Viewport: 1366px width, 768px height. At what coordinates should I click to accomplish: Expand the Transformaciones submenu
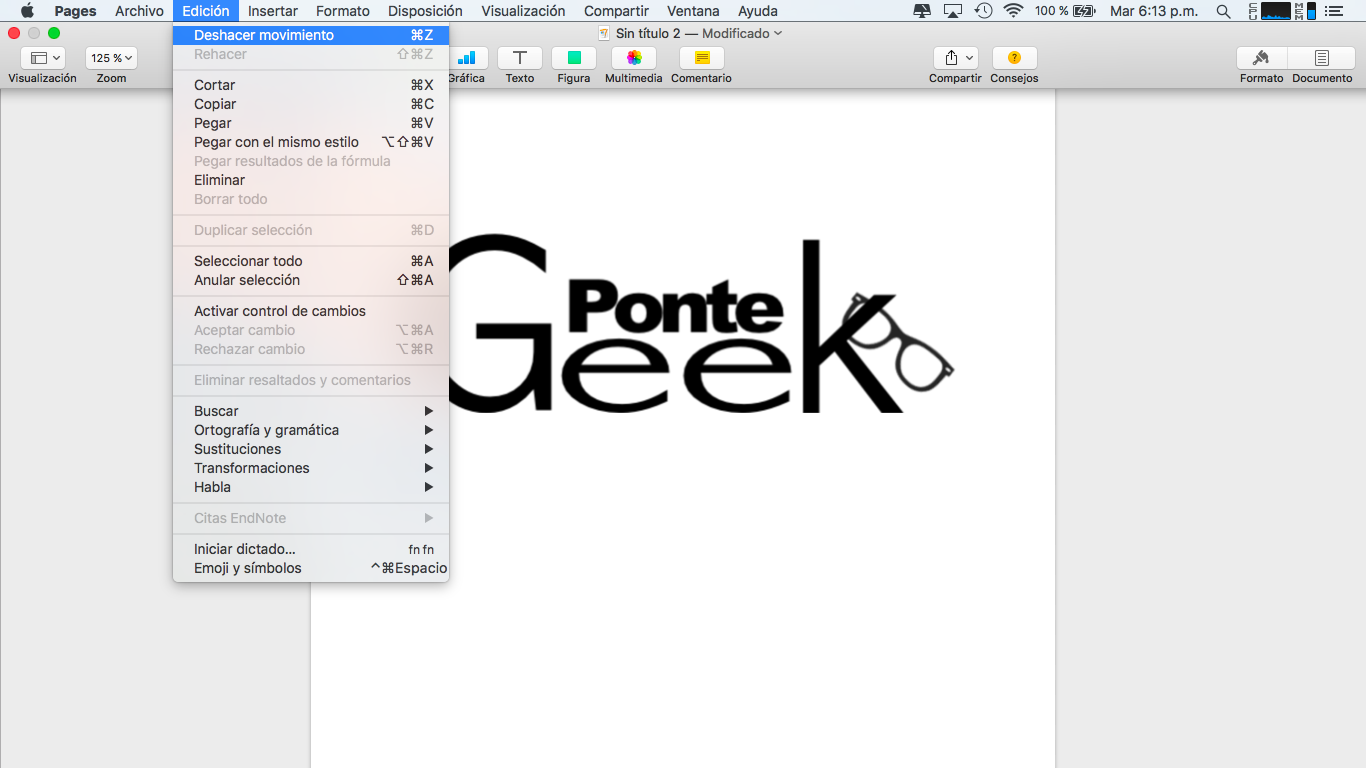[311, 468]
